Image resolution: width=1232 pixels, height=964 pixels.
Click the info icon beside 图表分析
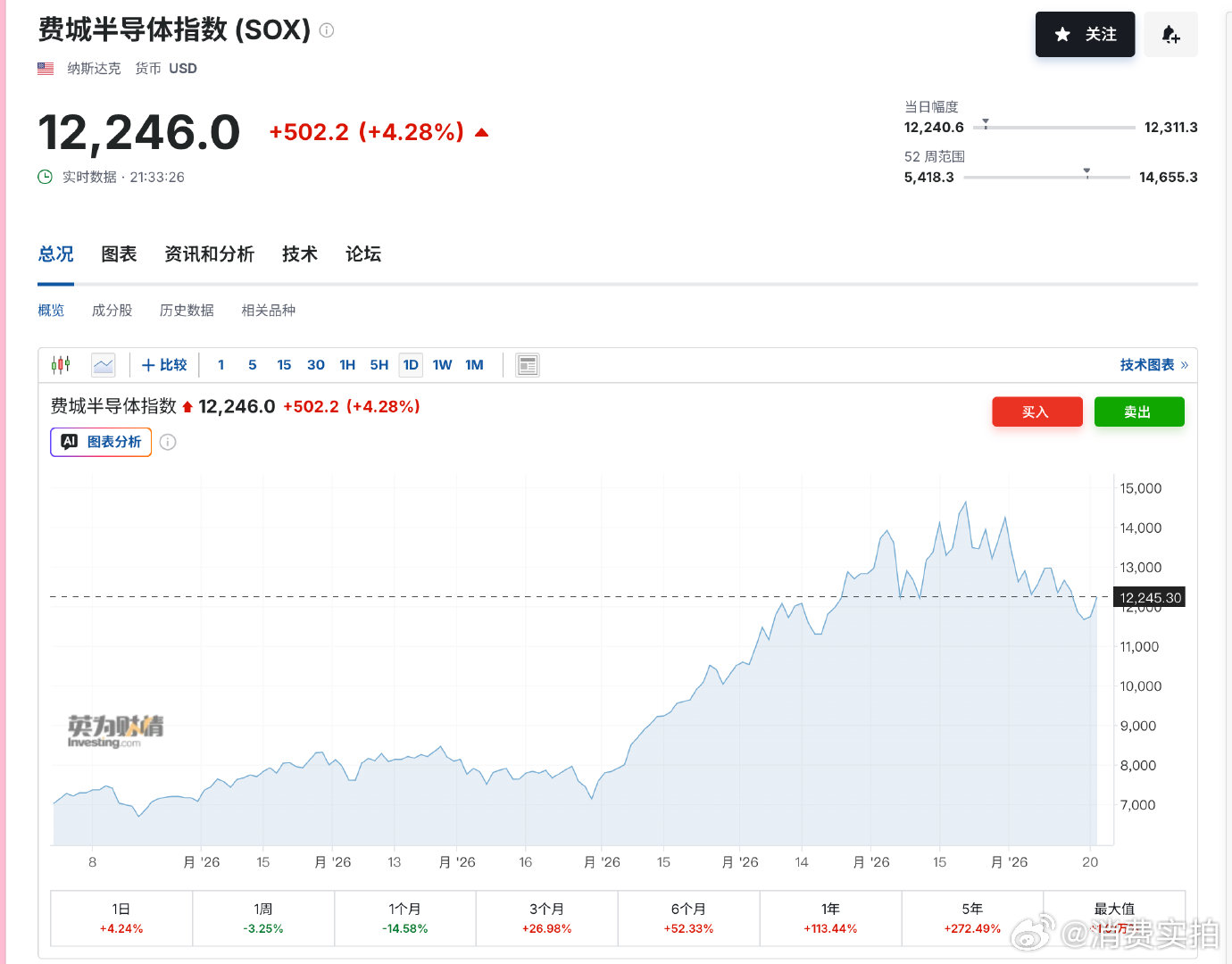(x=168, y=442)
